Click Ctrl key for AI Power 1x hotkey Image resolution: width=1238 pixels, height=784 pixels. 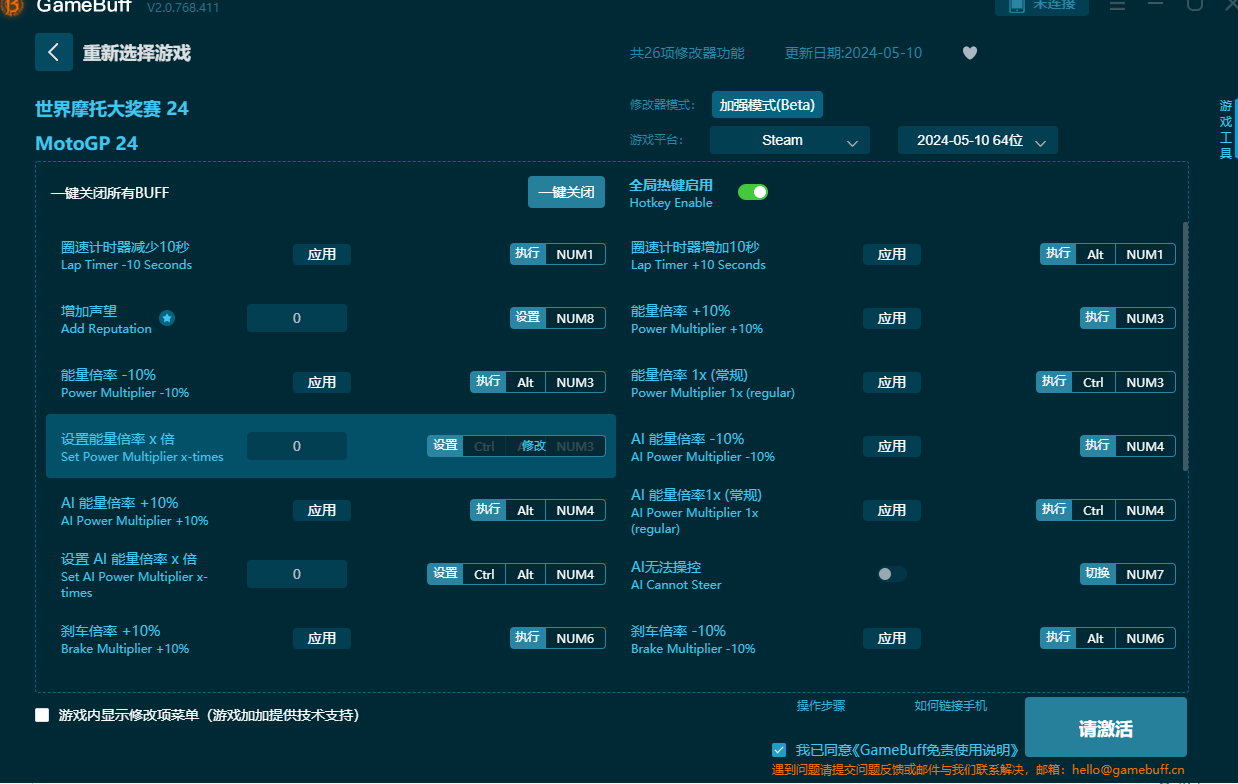pyautogui.click(x=1093, y=510)
